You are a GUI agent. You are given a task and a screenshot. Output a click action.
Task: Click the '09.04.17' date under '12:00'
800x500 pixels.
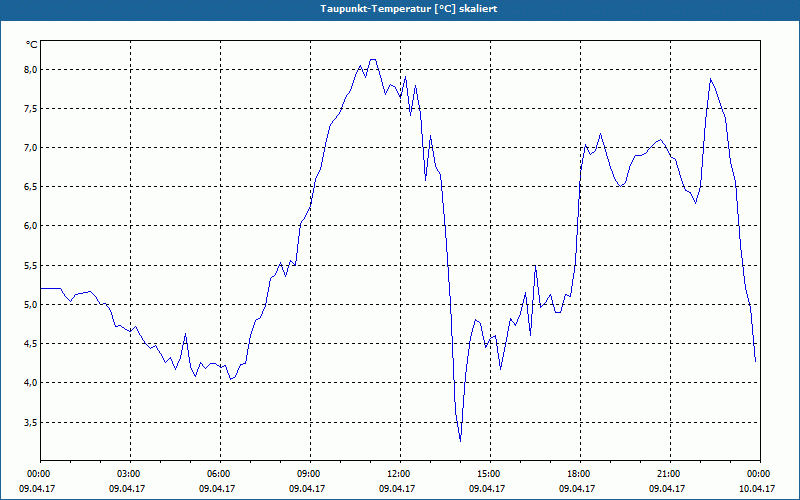(x=397, y=489)
